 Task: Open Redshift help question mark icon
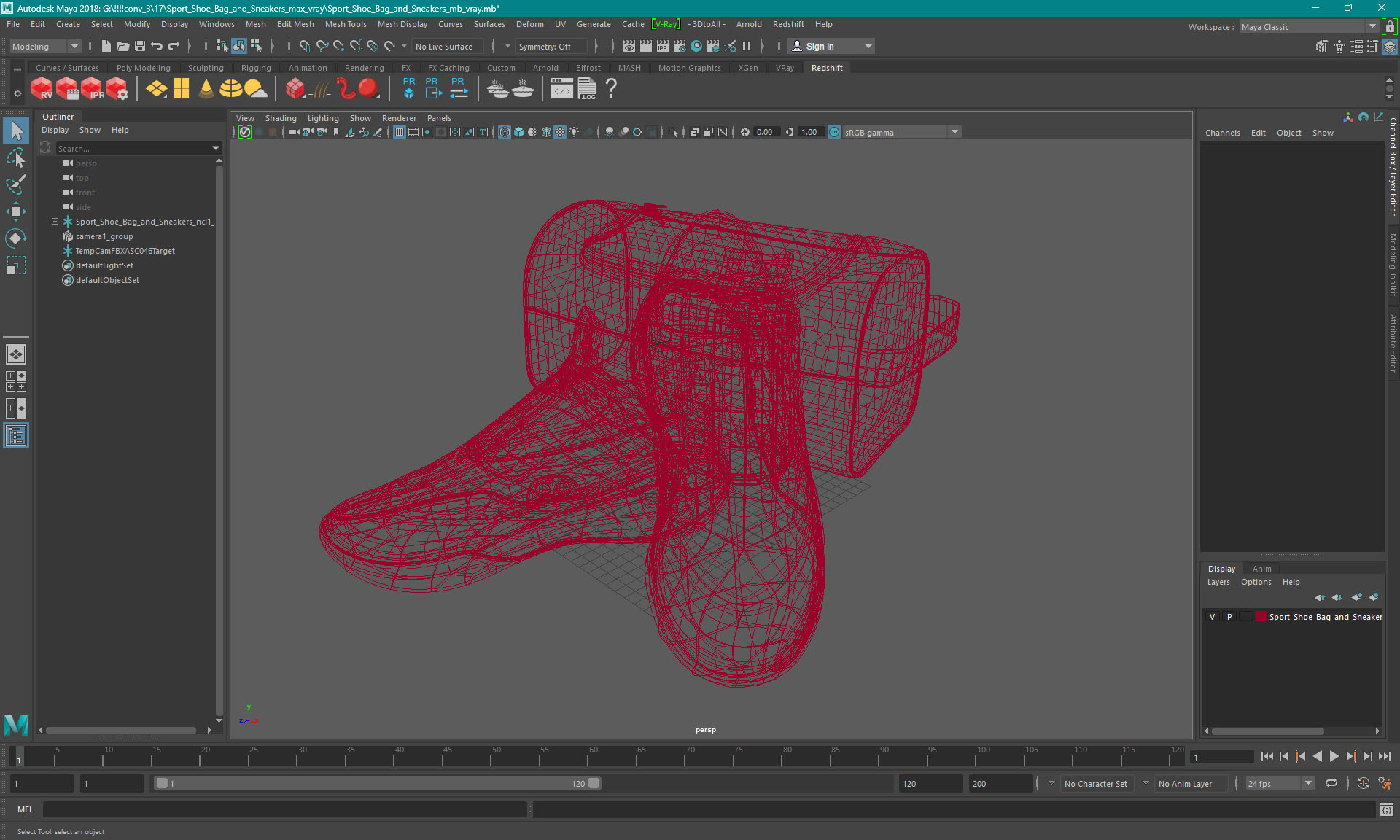[x=611, y=89]
